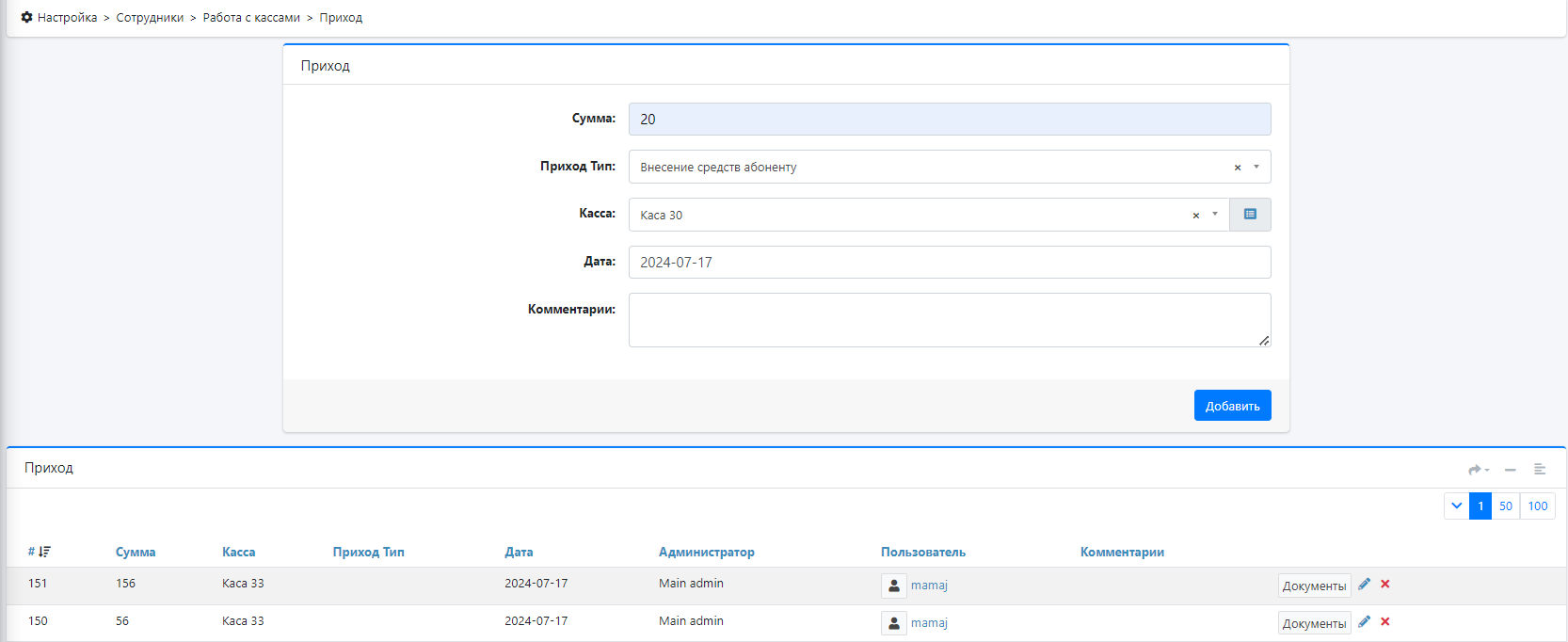Clear the Приход Тип selection
The height and width of the screenshot is (642, 1568).
click(1238, 168)
